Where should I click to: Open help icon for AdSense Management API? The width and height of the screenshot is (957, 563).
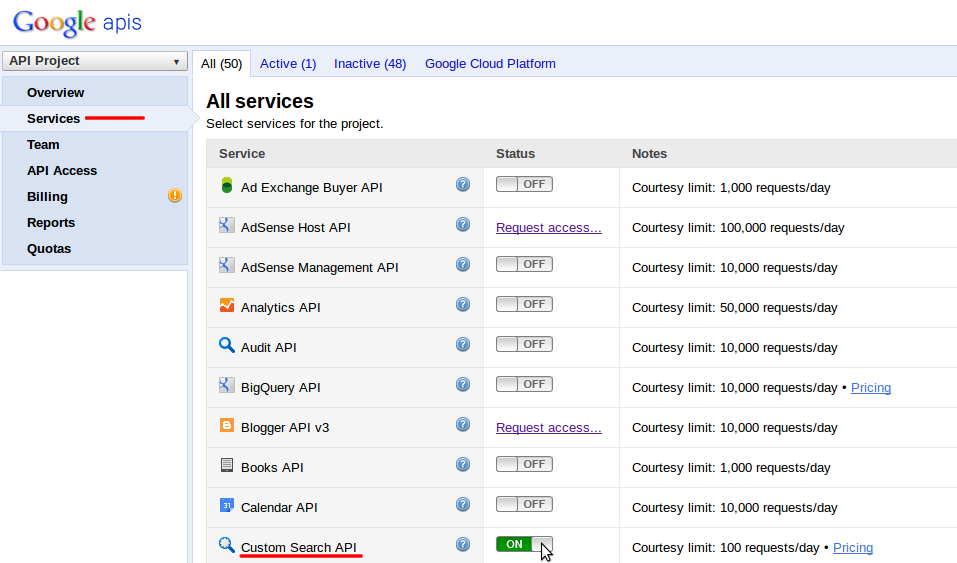point(463,264)
